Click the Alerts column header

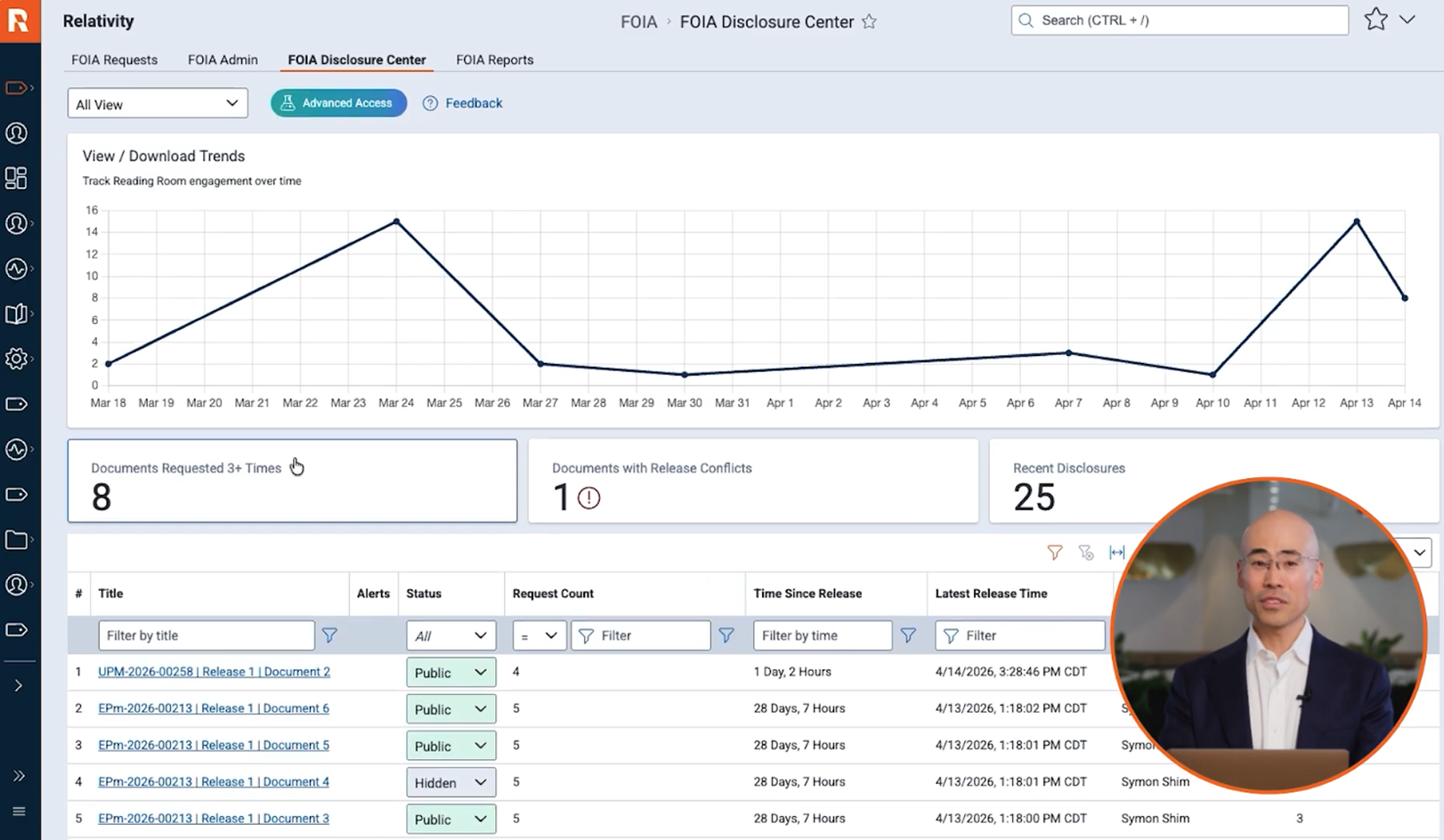pyautogui.click(x=373, y=594)
